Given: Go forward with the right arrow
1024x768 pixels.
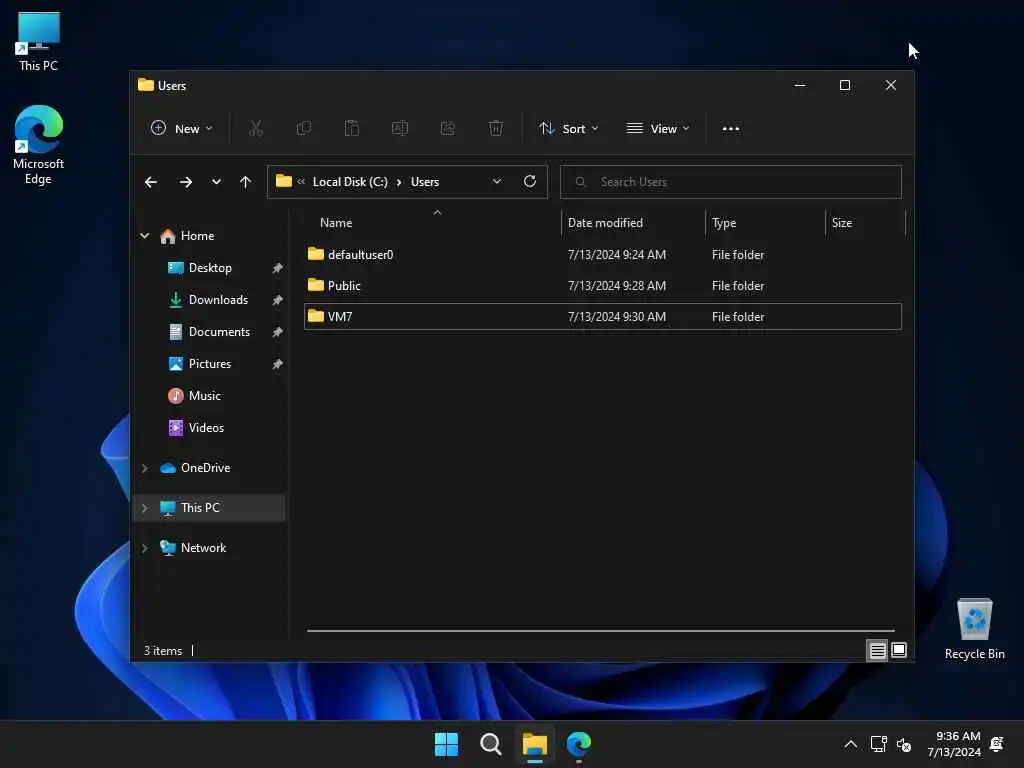Looking at the screenshot, I should pos(186,182).
